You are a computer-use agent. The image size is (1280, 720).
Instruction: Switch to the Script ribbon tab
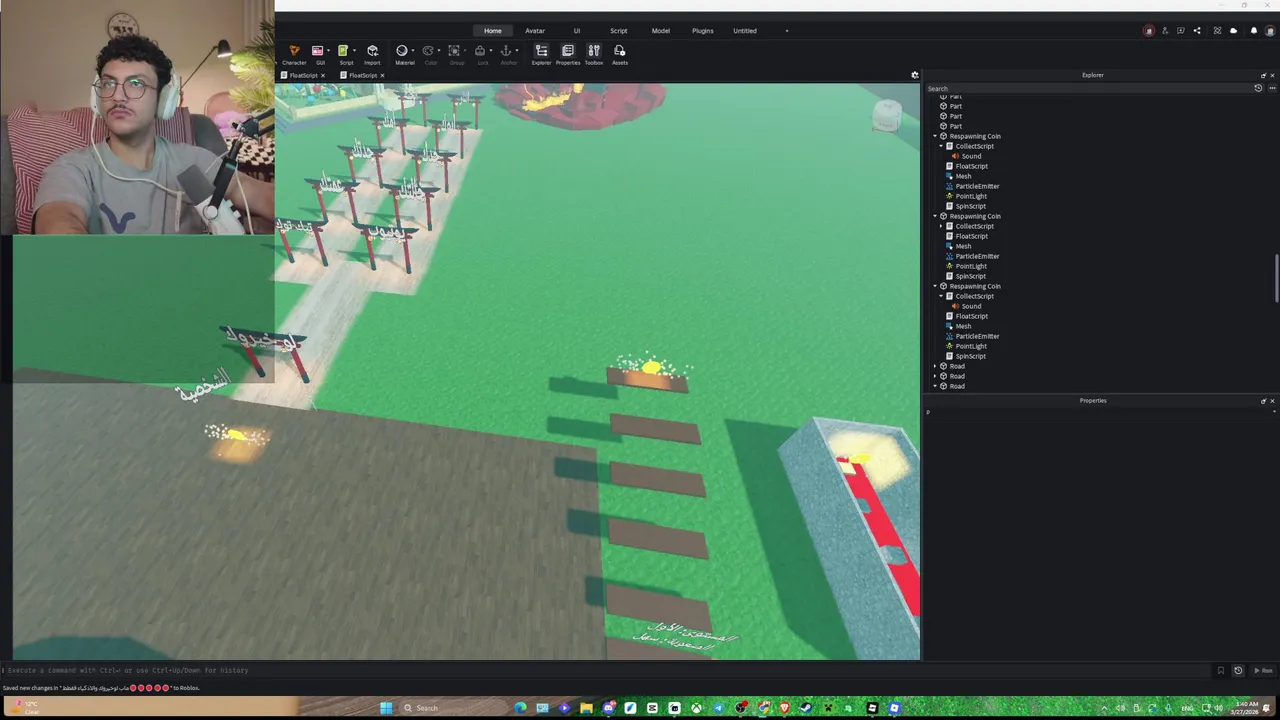click(619, 31)
